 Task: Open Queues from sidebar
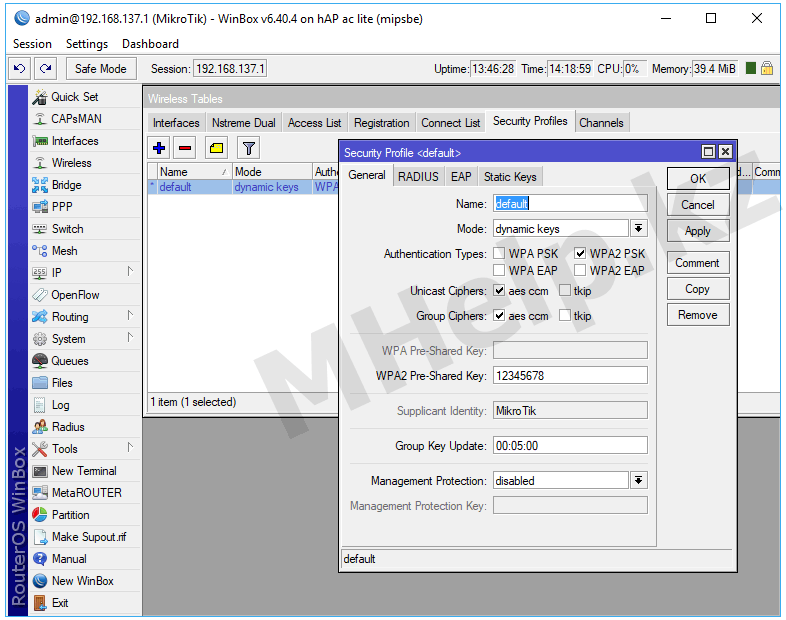pyautogui.click(x=85, y=361)
